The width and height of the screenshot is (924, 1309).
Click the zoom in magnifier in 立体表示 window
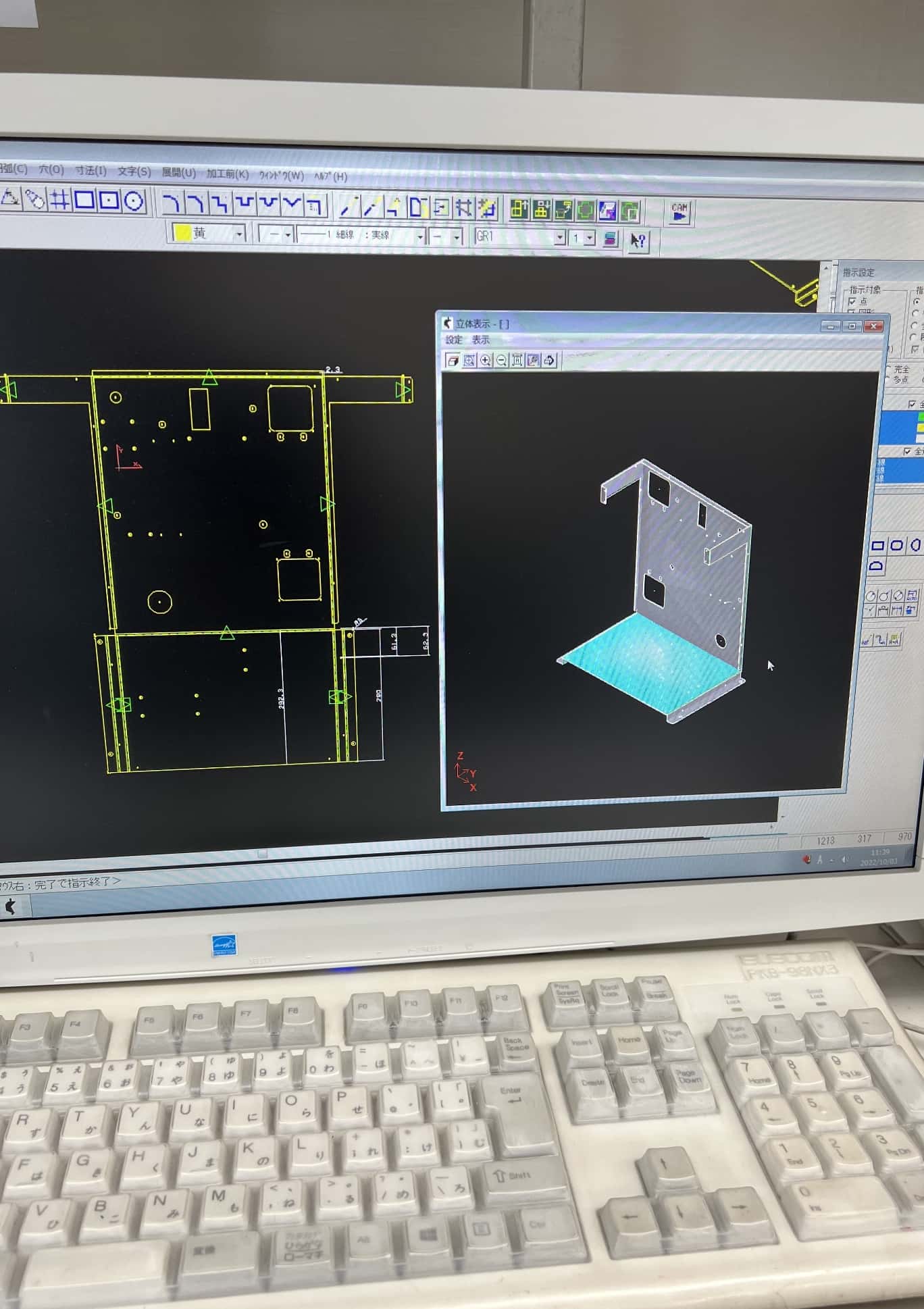coord(485,361)
